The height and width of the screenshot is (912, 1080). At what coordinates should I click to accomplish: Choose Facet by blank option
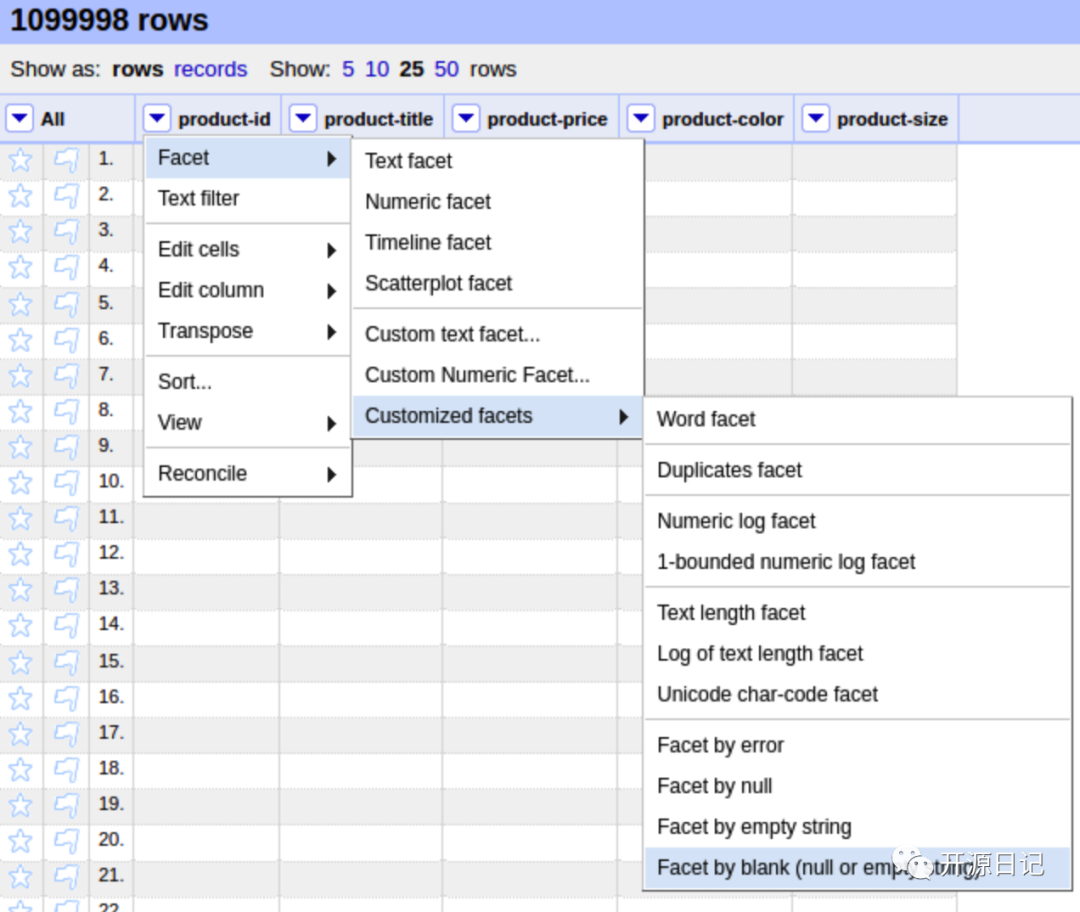[858, 867]
